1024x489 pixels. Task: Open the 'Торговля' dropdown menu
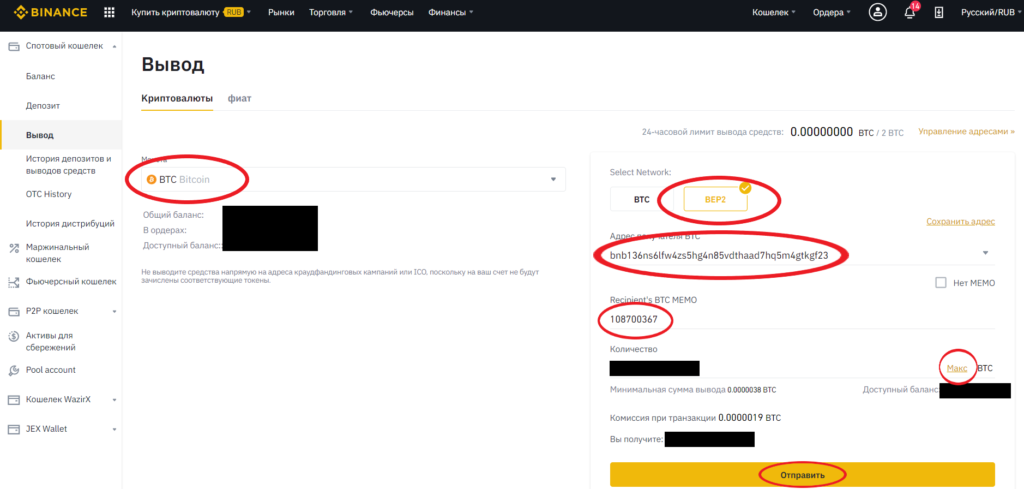(x=330, y=12)
